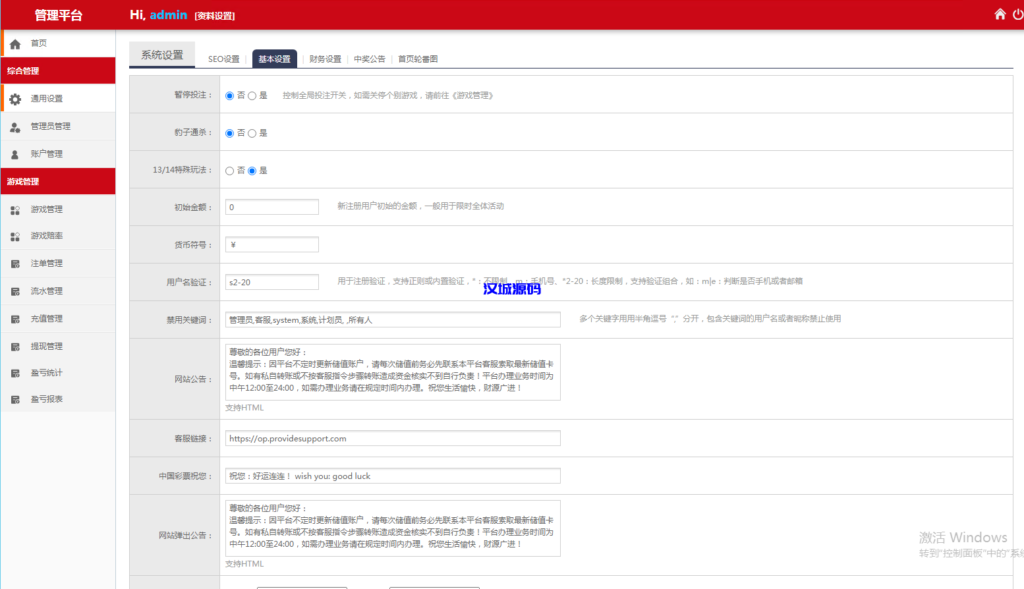The height and width of the screenshot is (589, 1024).
Task: Click the home icon in top-right corner
Action: click(999, 14)
